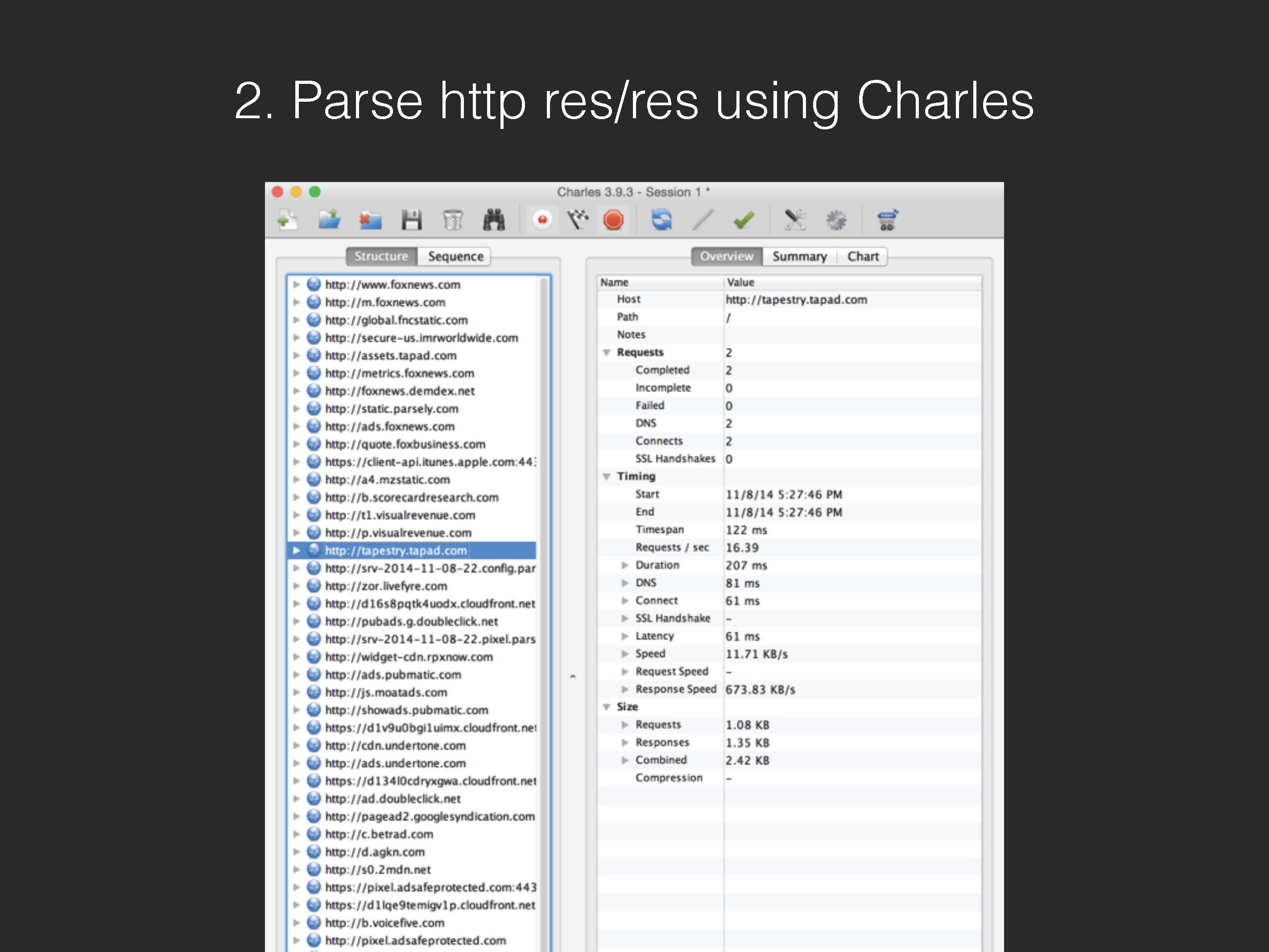Click the New Session toolbar icon
1269x952 pixels.
[287, 220]
